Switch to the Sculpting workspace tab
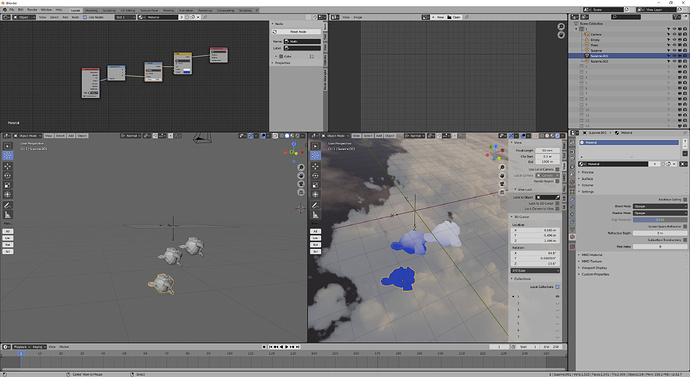Screen dimensions: 690x377 click(109, 10)
